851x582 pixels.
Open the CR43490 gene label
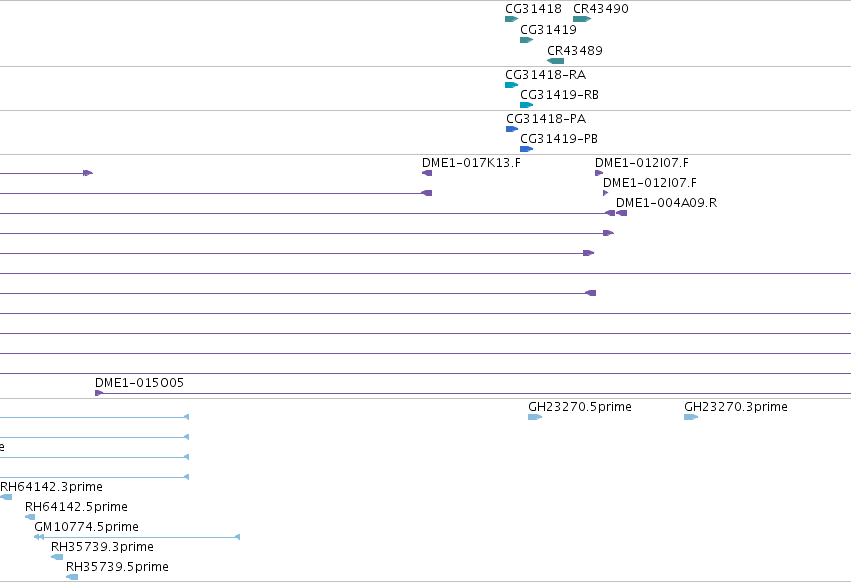601,9
